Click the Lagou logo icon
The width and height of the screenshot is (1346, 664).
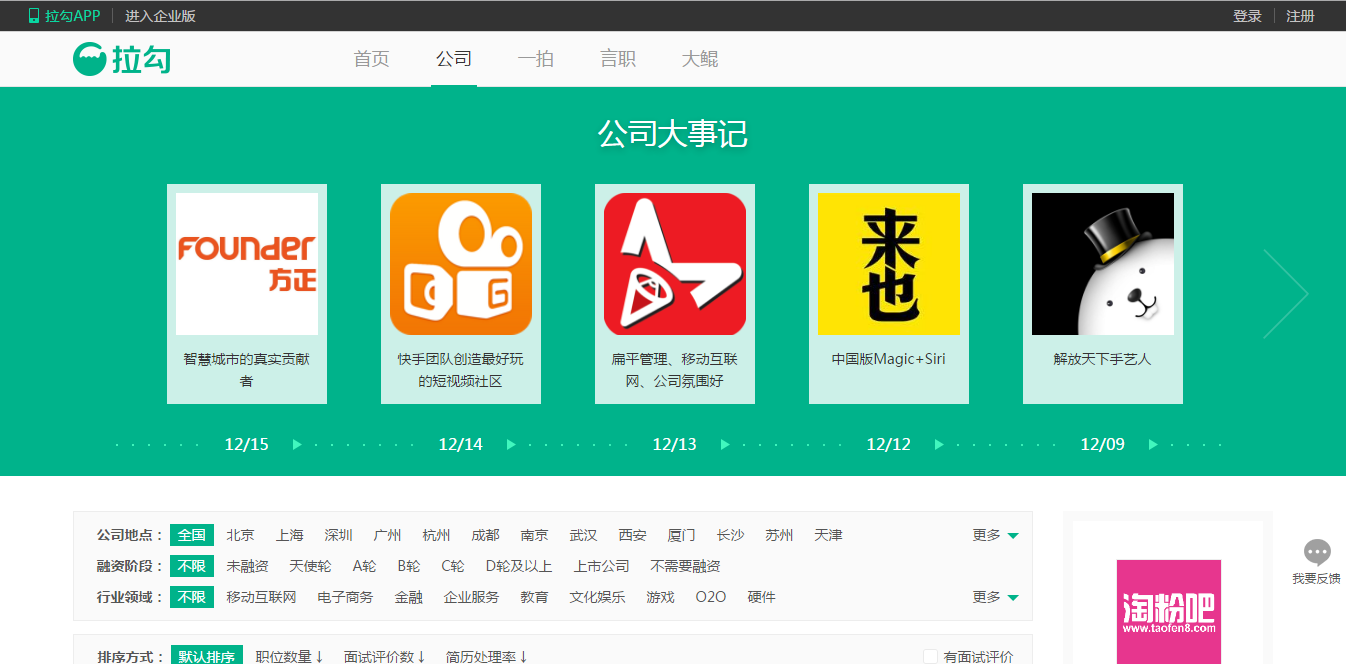(89, 59)
